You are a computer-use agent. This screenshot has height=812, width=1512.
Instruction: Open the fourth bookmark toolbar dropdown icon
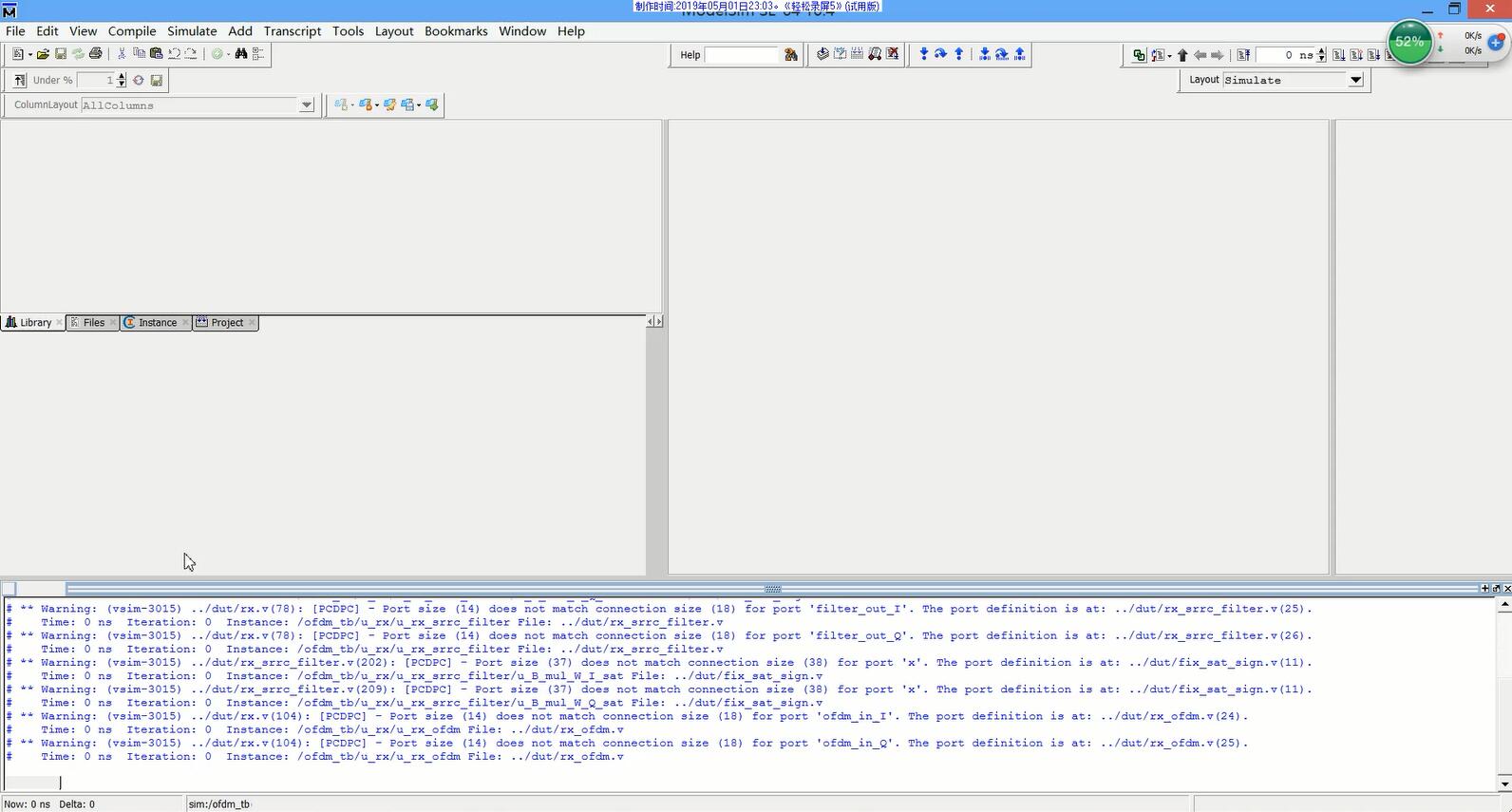coord(410,104)
